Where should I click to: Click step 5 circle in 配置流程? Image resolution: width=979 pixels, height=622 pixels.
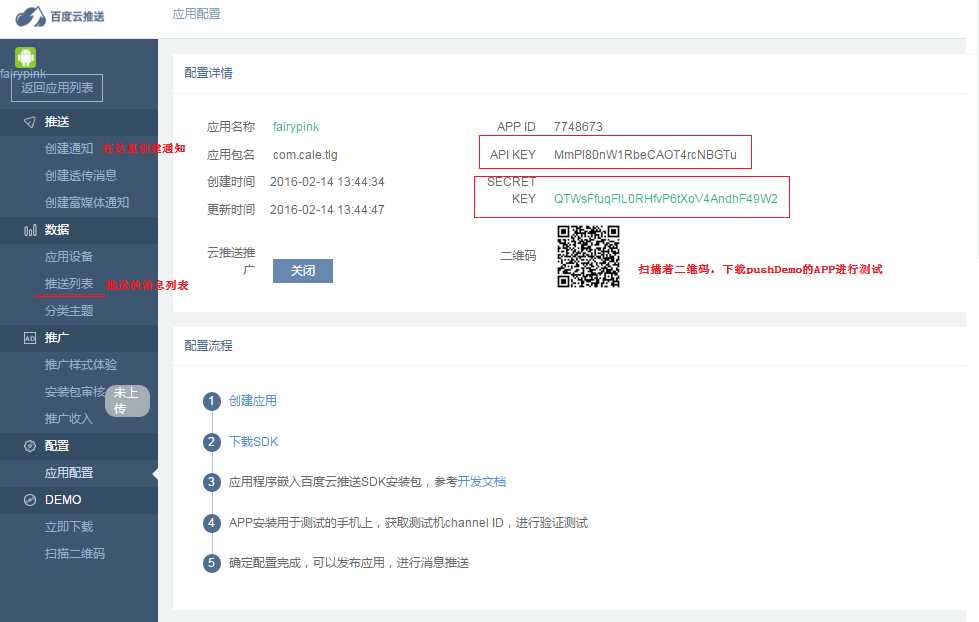(x=212, y=563)
